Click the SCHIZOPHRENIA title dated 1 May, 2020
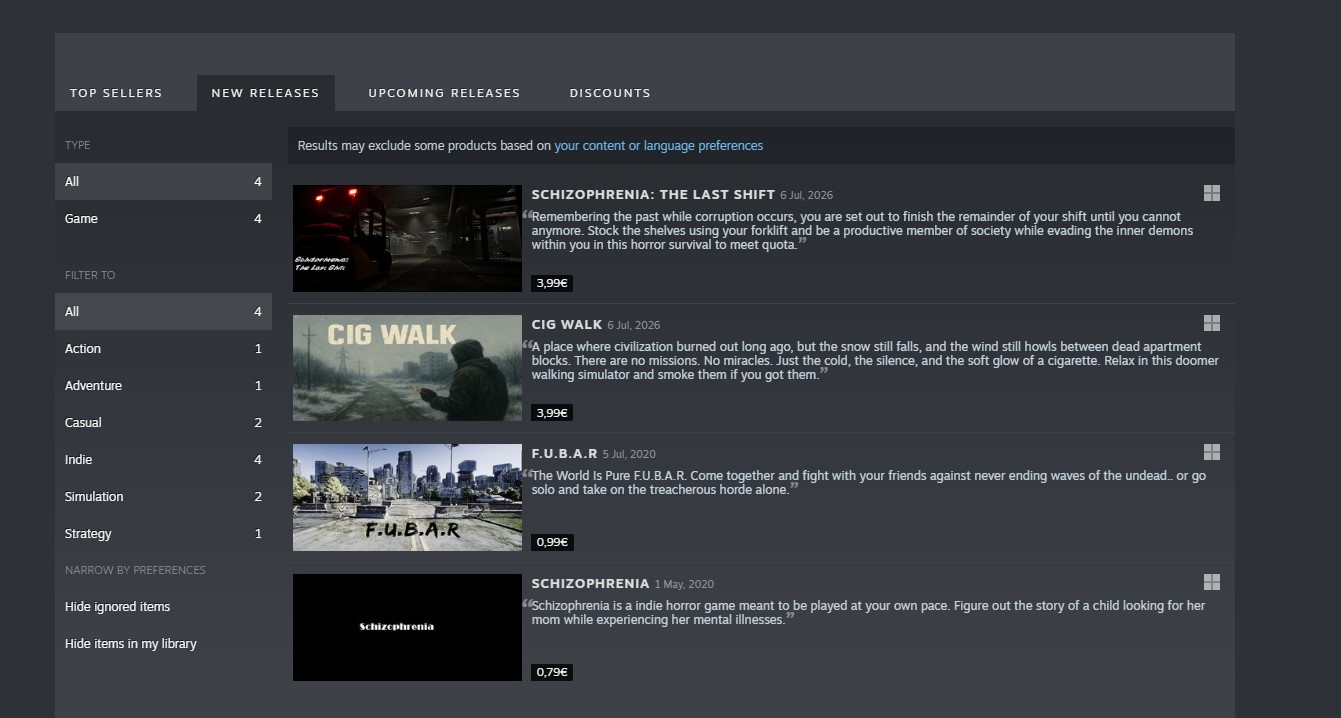 (590, 583)
